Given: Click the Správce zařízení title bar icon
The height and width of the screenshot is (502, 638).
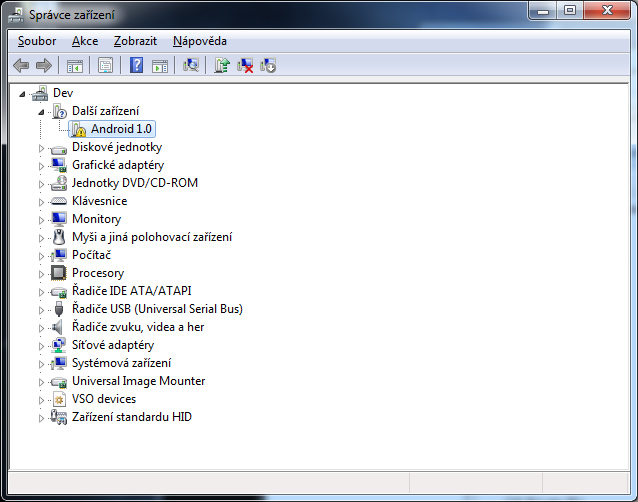Looking at the screenshot, I should (16, 15).
